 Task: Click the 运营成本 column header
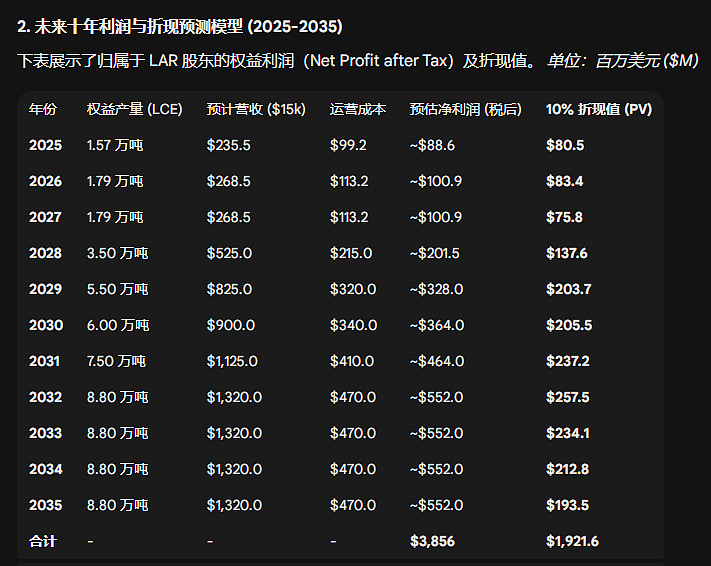(x=357, y=109)
